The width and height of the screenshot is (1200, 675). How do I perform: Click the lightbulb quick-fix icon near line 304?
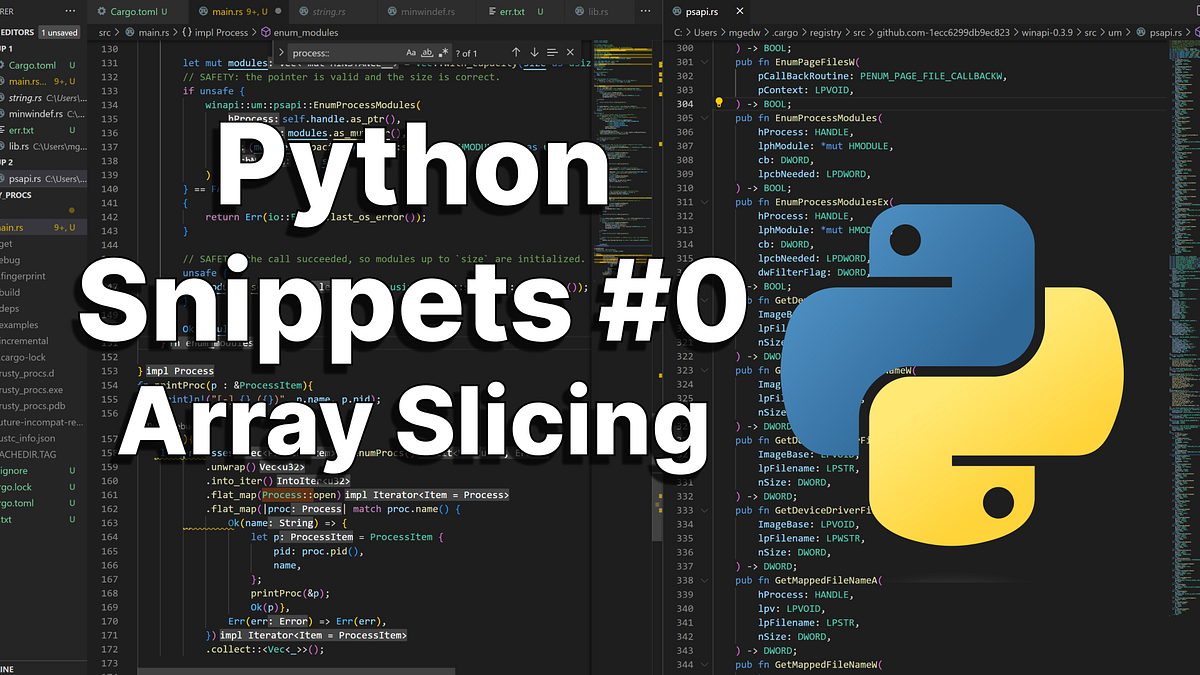[x=717, y=103]
